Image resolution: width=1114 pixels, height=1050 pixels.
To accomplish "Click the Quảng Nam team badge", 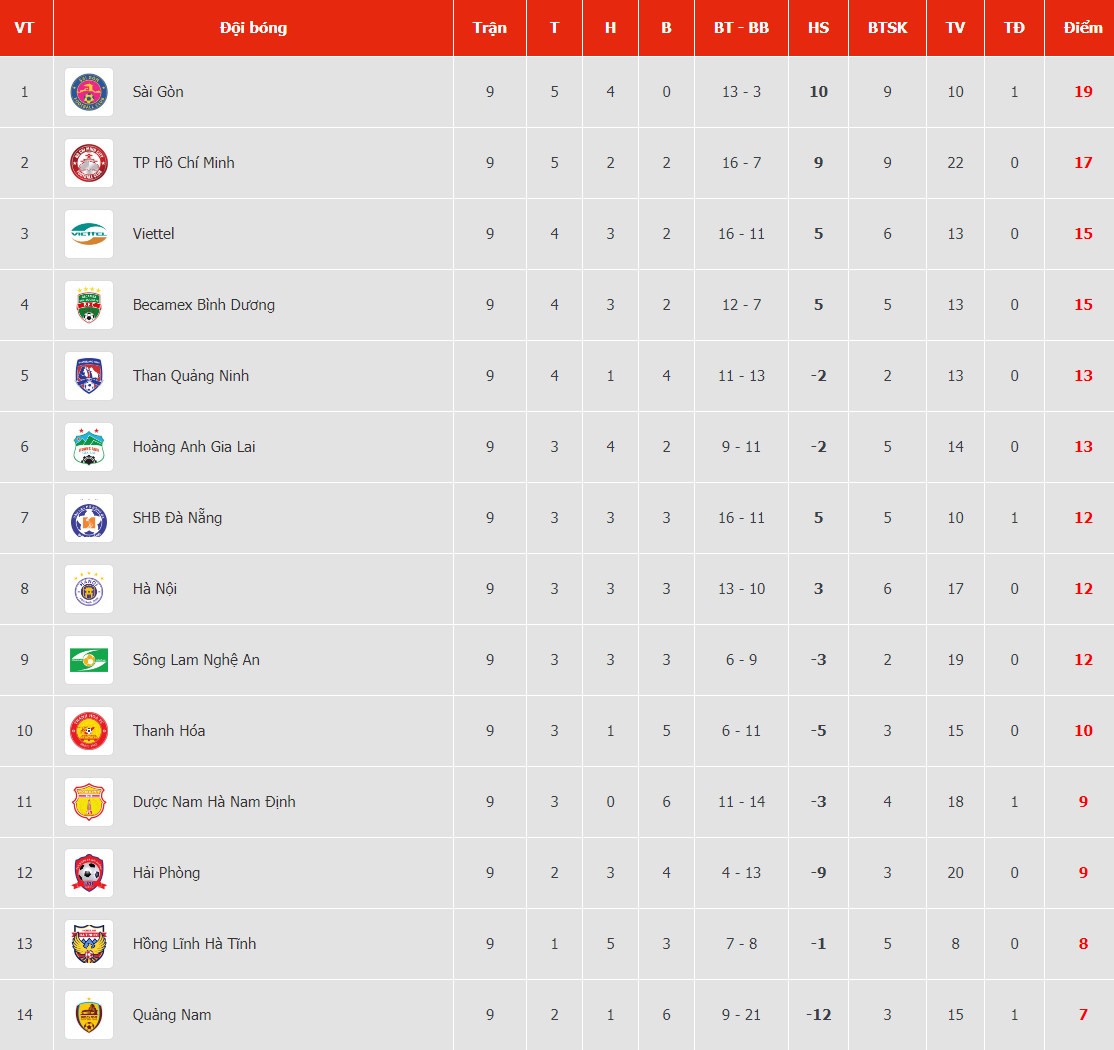I will (89, 1015).
